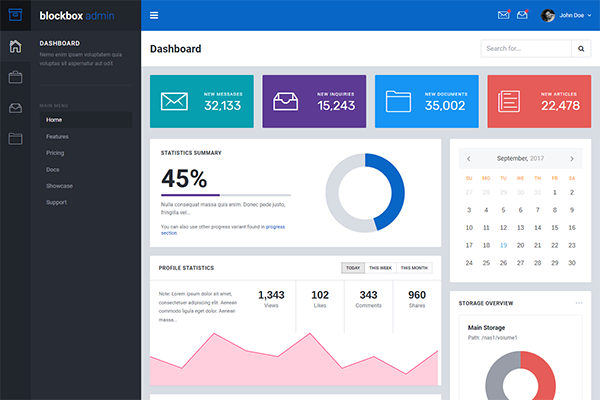Screen dimensions: 600x400
Task: Click John Doe's avatar picture
Action: pos(548,15)
